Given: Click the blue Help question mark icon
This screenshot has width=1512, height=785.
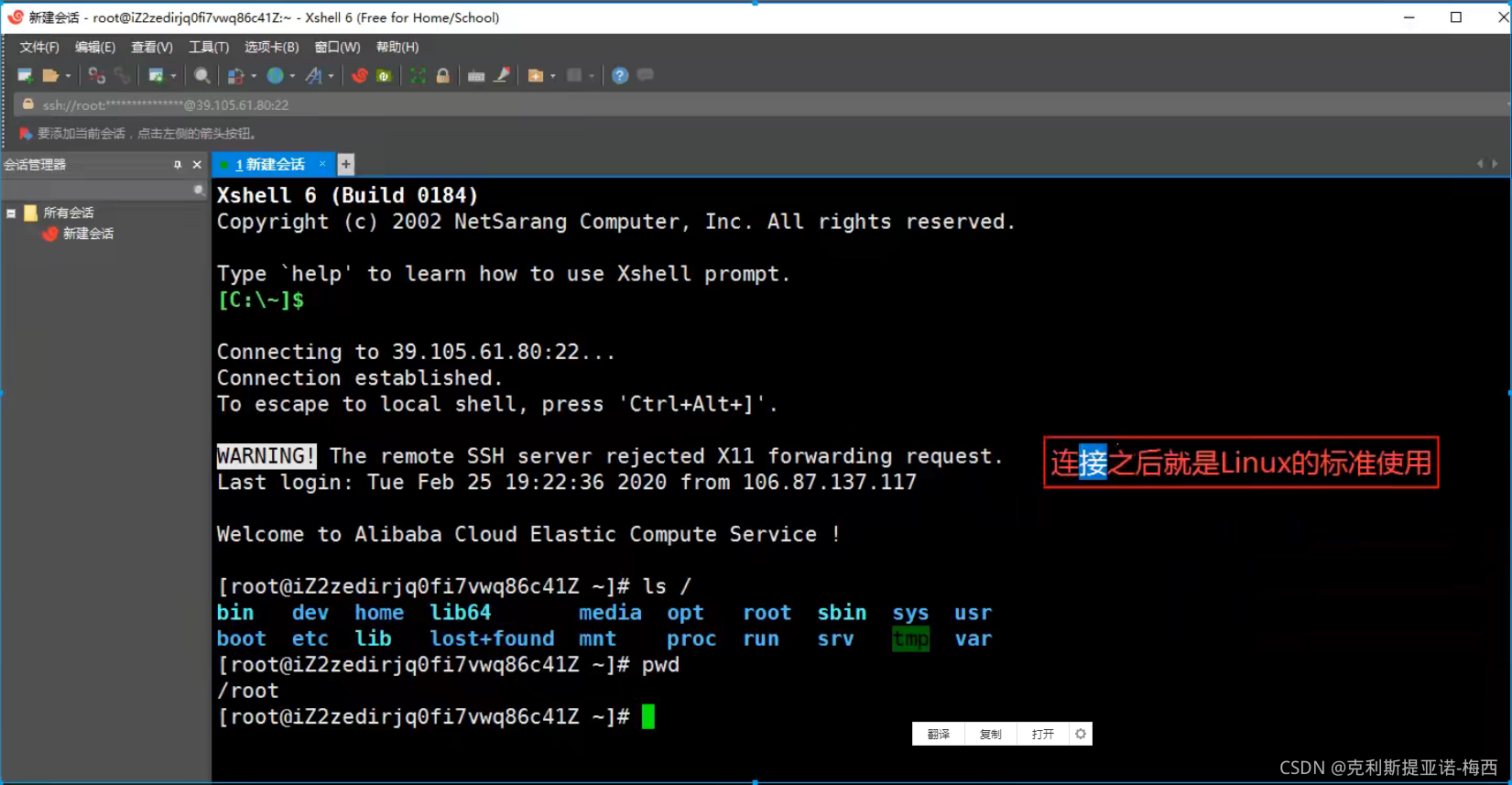Looking at the screenshot, I should coord(620,76).
